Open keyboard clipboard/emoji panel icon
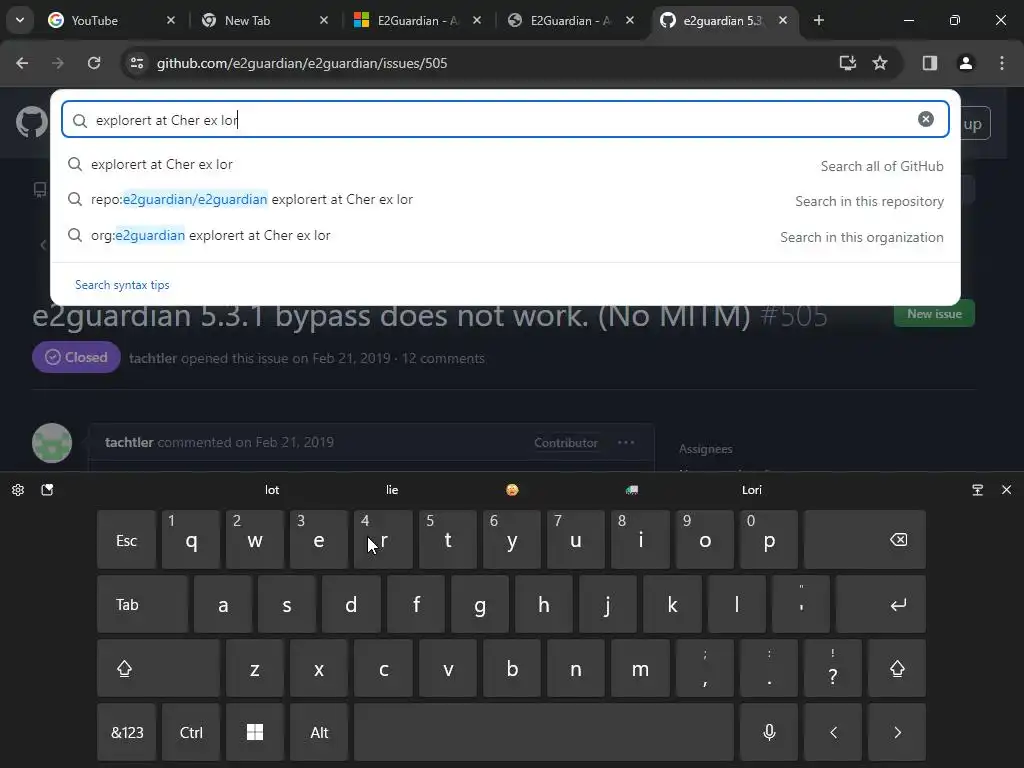This screenshot has width=1024, height=768. tap(47, 490)
